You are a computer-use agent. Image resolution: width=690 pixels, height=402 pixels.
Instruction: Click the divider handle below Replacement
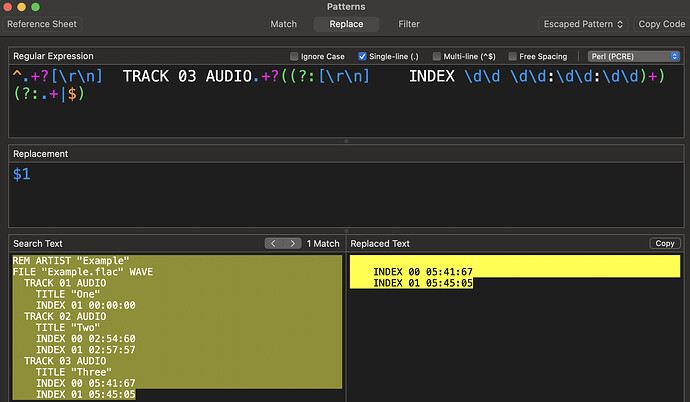pyautogui.click(x=346, y=231)
